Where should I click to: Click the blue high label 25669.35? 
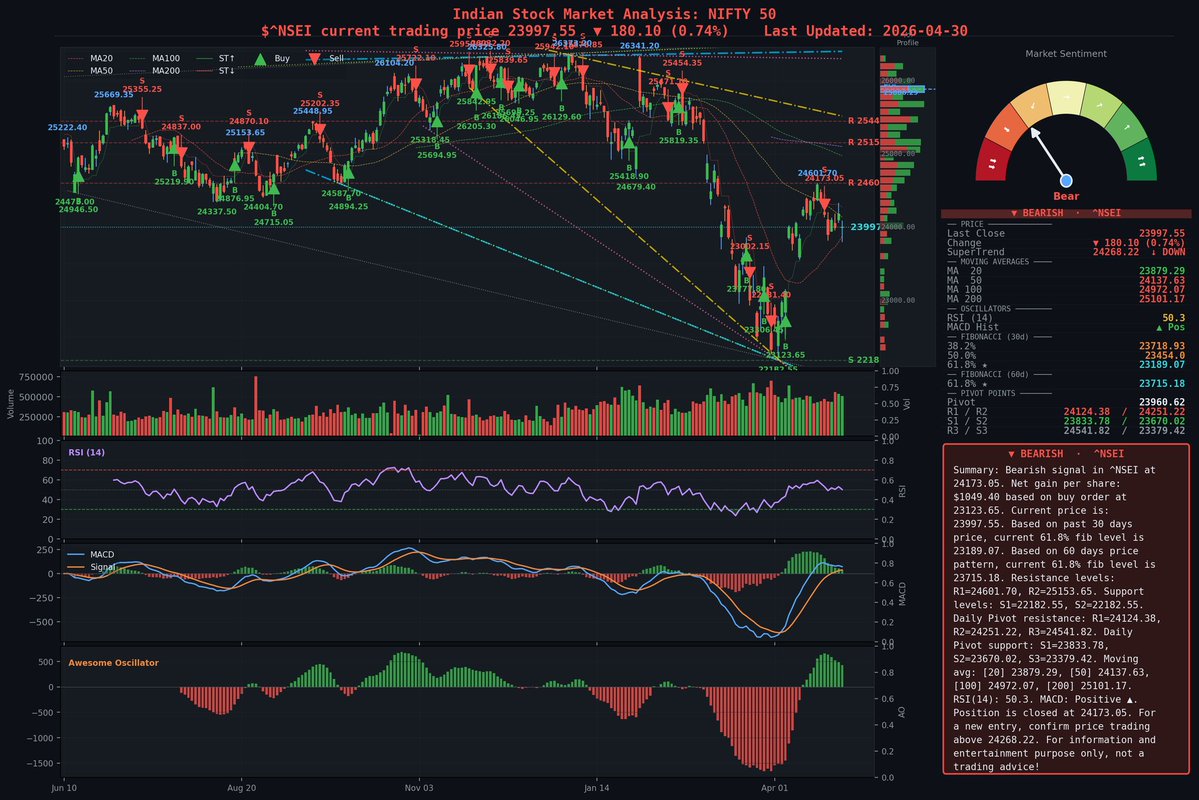(x=113, y=95)
